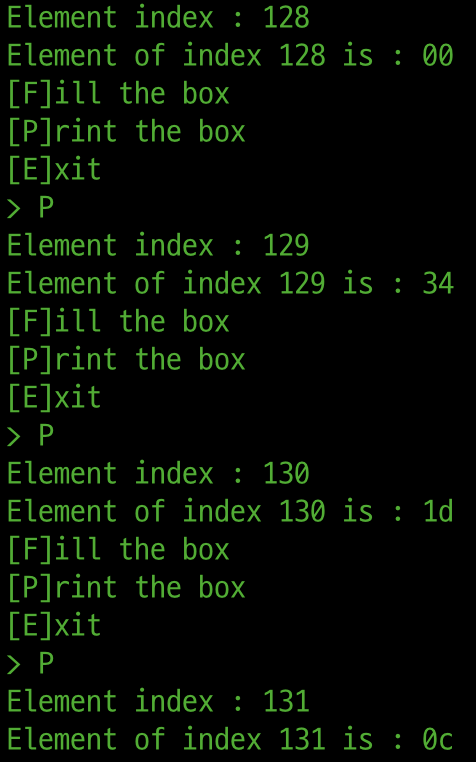Click the first '[P]rint the box' option
The width and height of the screenshot is (476, 762).
126,131
